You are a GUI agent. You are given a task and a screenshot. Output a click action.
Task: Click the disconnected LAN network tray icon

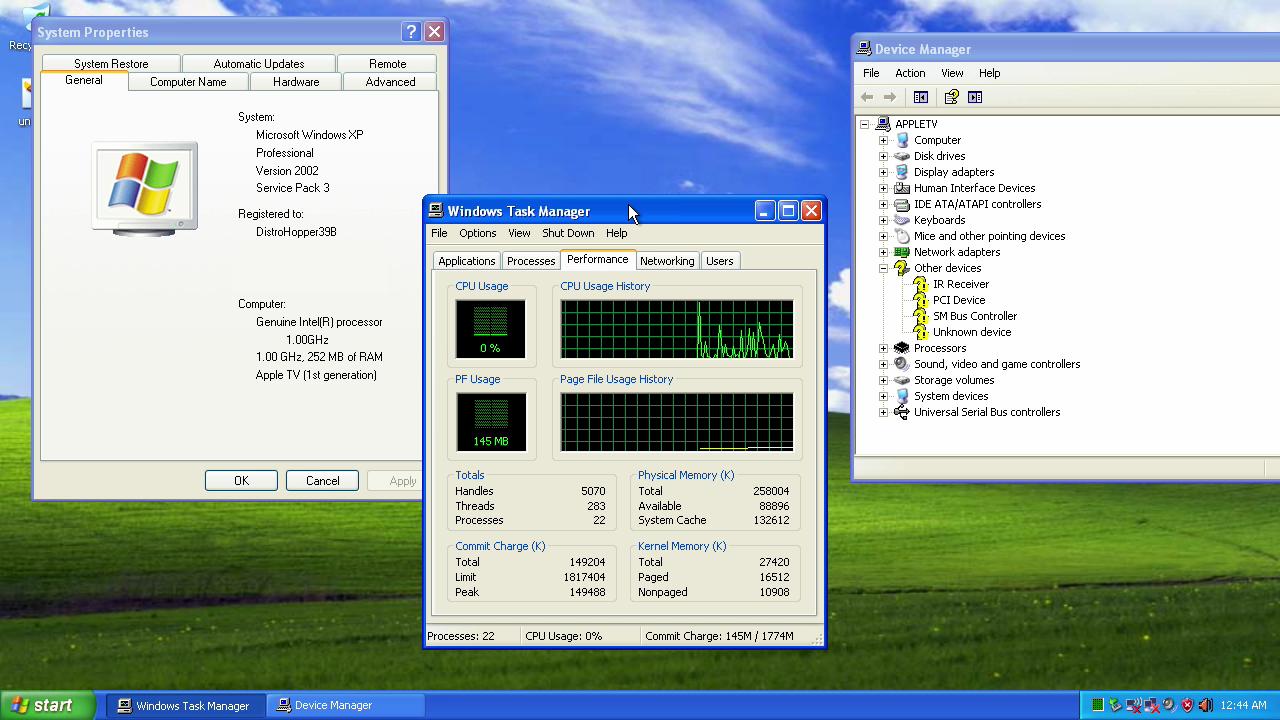1152,705
